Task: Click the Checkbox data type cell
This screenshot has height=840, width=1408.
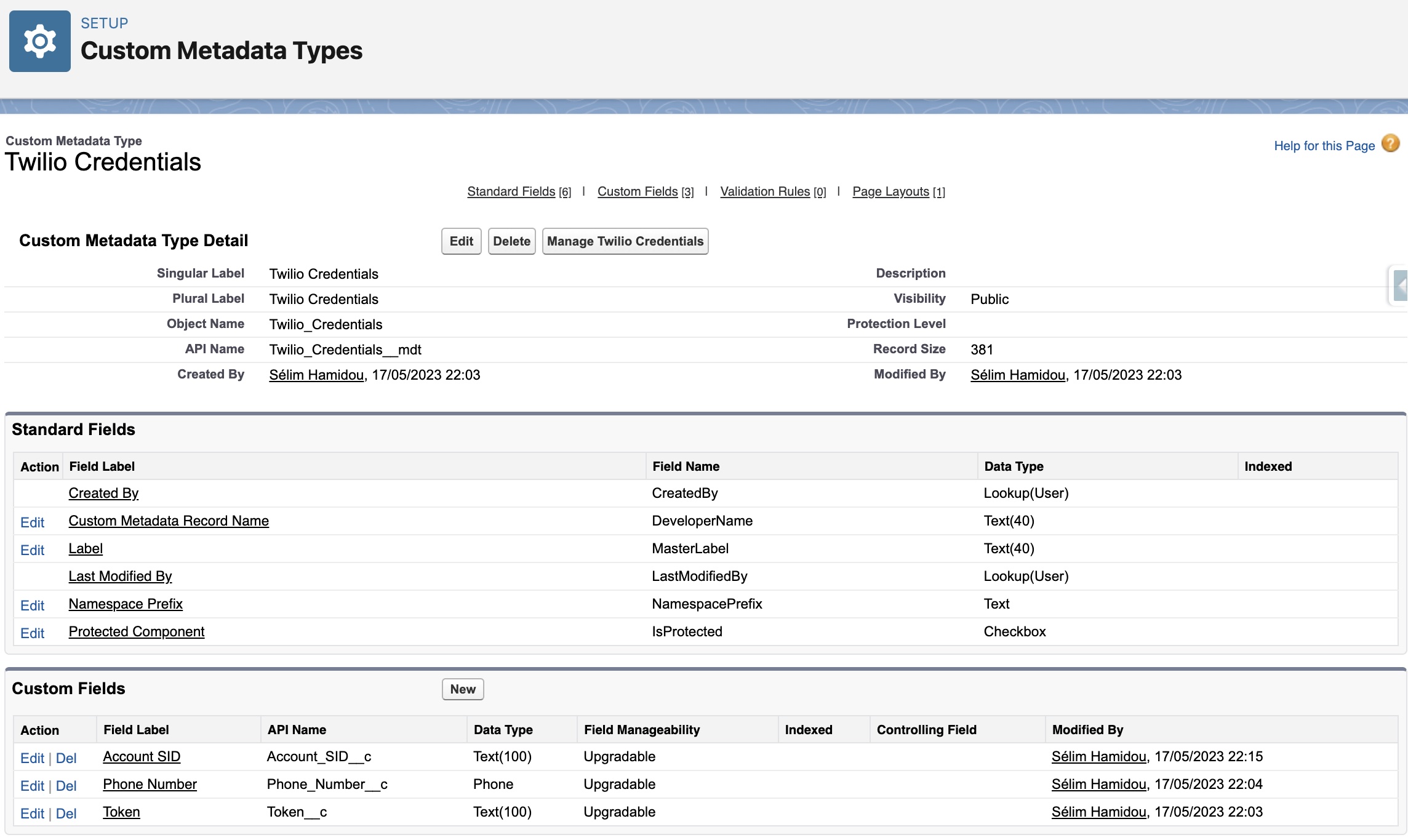Action: 1015,631
